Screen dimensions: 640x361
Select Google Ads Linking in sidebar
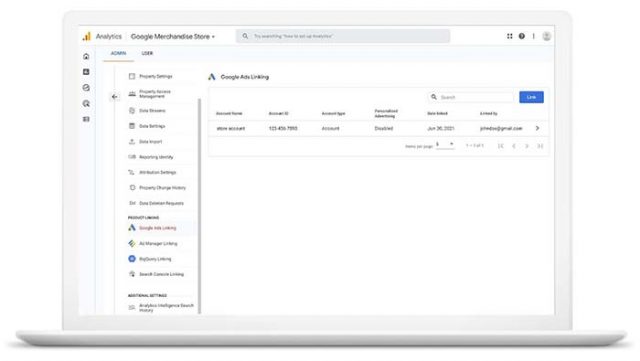(x=157, y=228)
